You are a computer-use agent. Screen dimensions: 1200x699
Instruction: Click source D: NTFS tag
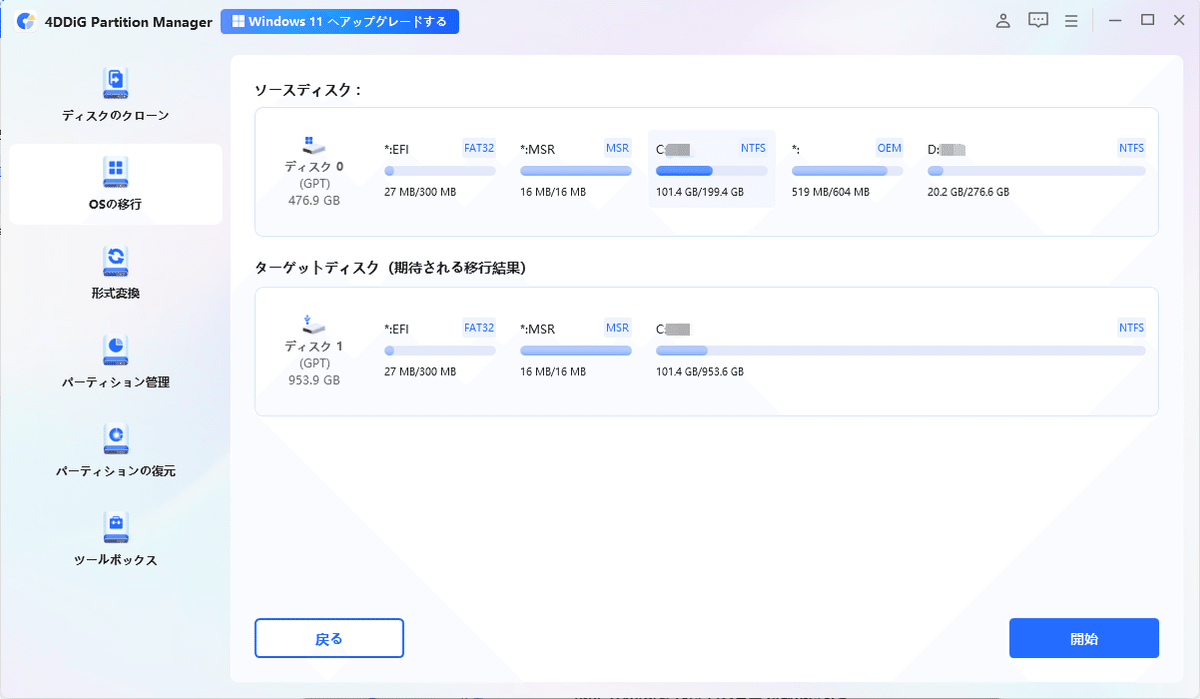pyautogui.click(x=1131, y=148)
